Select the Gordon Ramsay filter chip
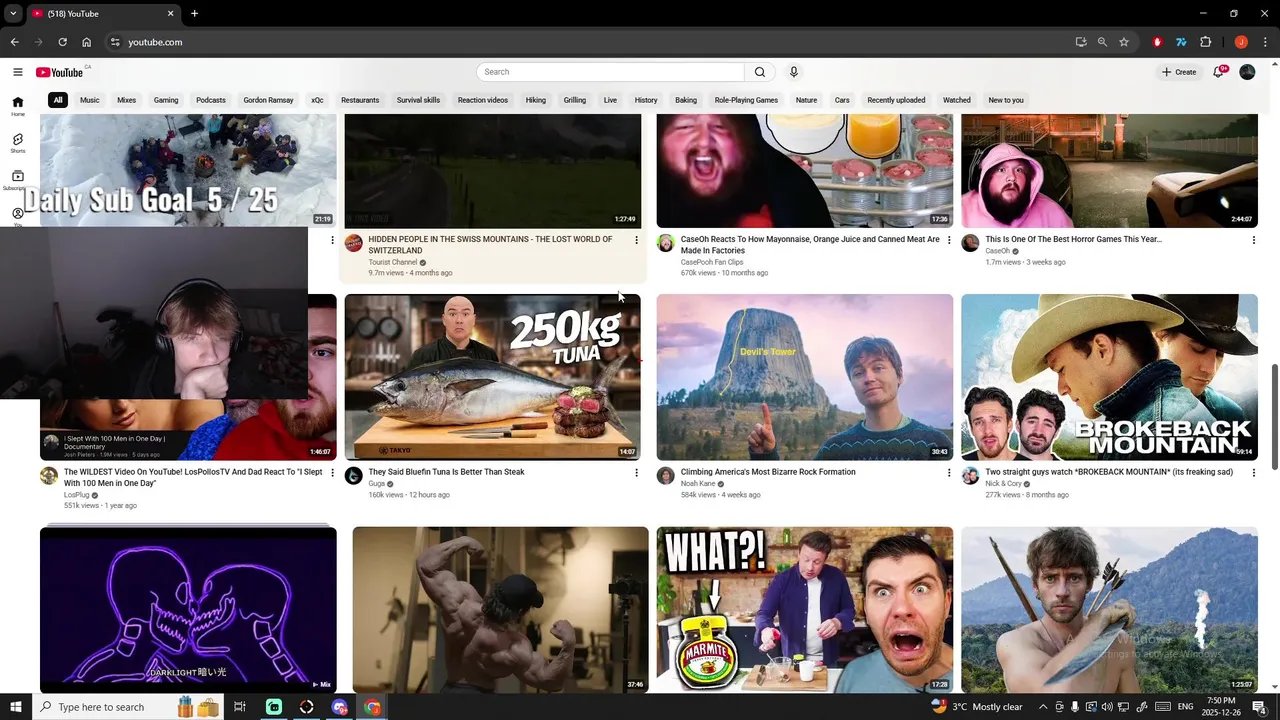This screenshot has height=720, width=1280. point(268,100)
